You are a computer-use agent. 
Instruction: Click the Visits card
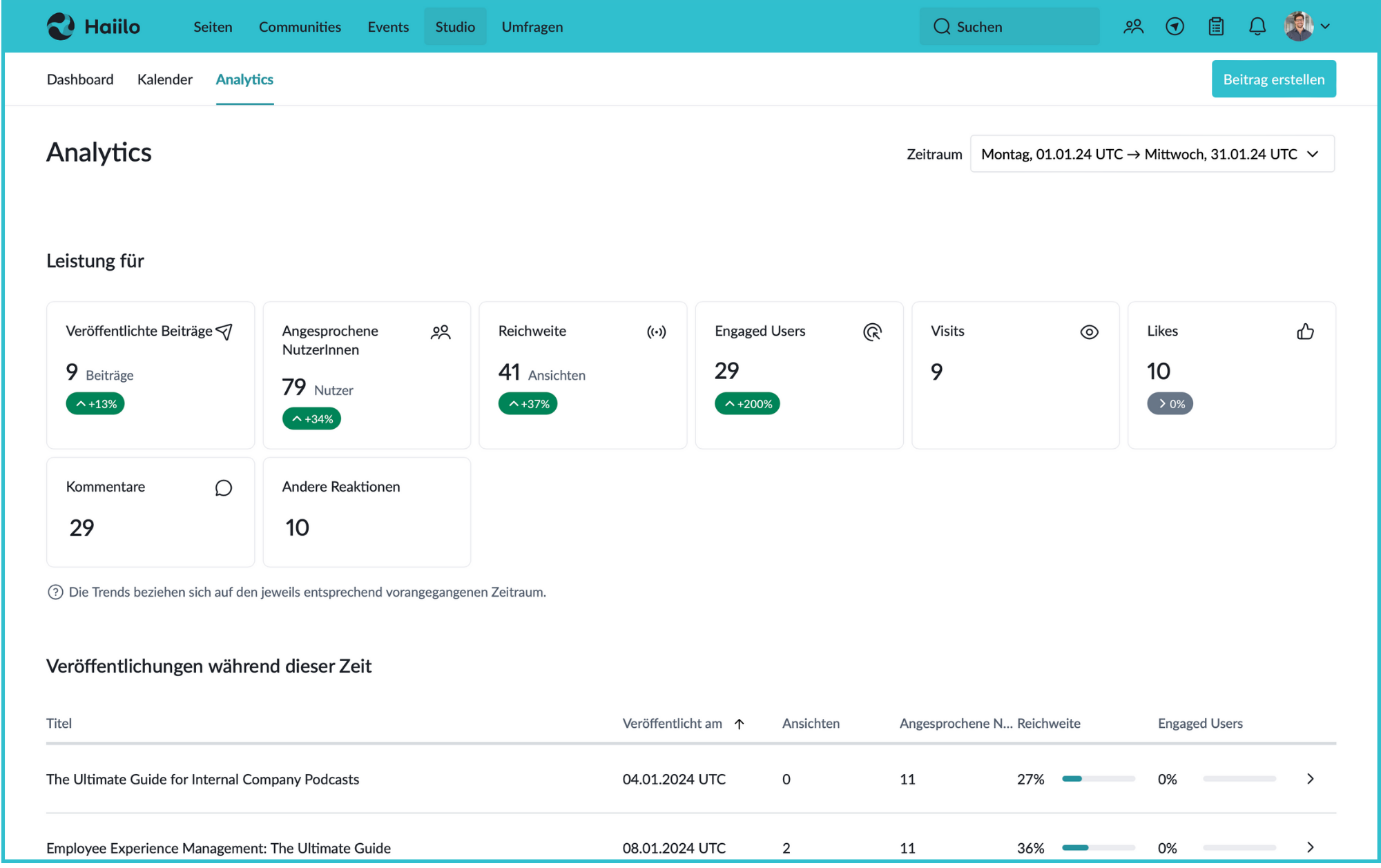click(1015, 375)
